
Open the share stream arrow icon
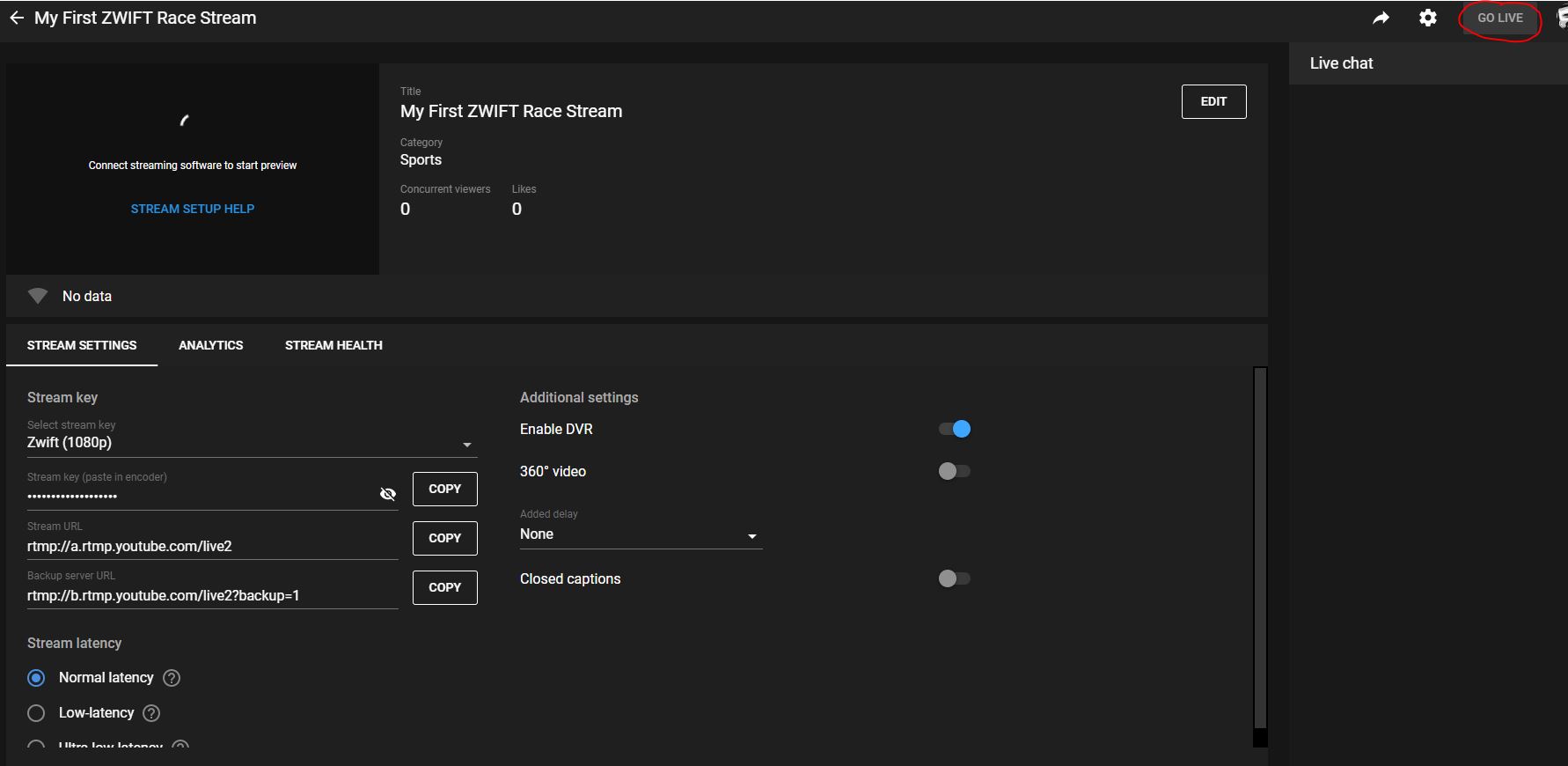click(1381, 18)
